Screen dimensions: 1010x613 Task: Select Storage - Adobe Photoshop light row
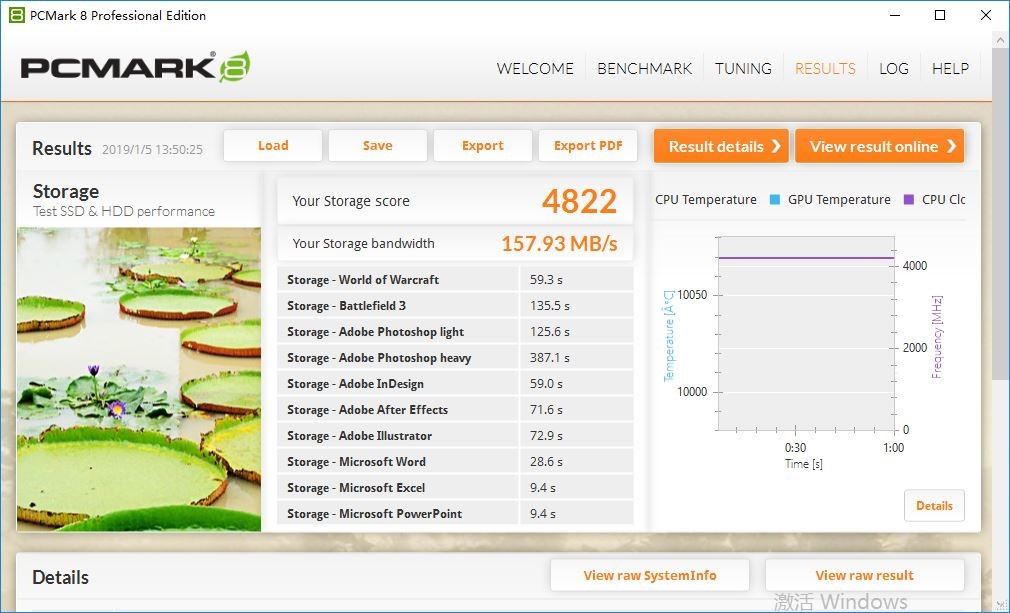coord(455,332)
